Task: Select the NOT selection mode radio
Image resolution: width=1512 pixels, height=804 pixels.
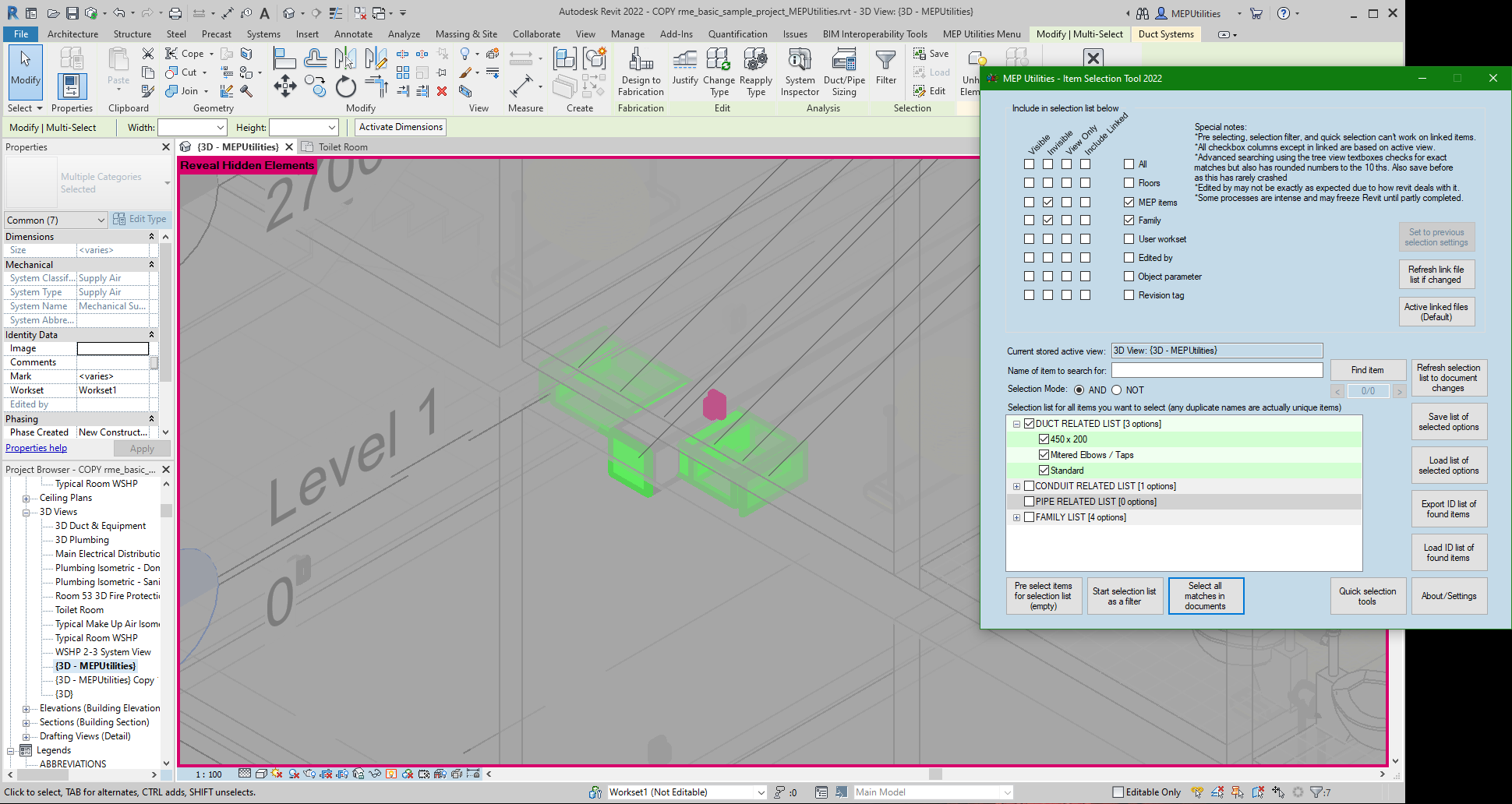Action: point(1116,390)
